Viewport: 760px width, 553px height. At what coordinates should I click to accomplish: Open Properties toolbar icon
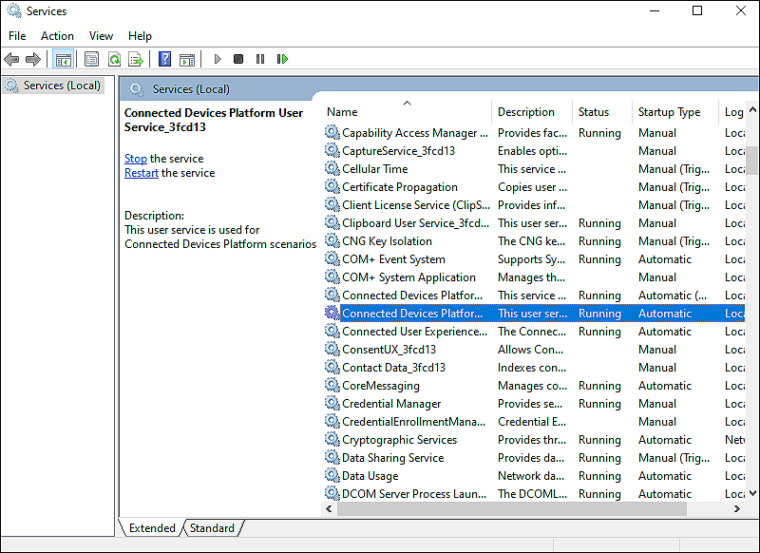[92, 60]
